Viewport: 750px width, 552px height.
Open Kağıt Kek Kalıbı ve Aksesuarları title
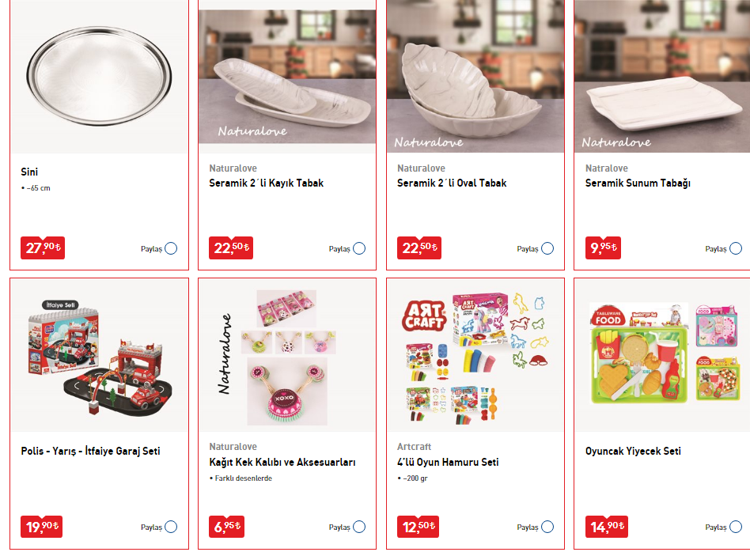[x=282, y=462]
